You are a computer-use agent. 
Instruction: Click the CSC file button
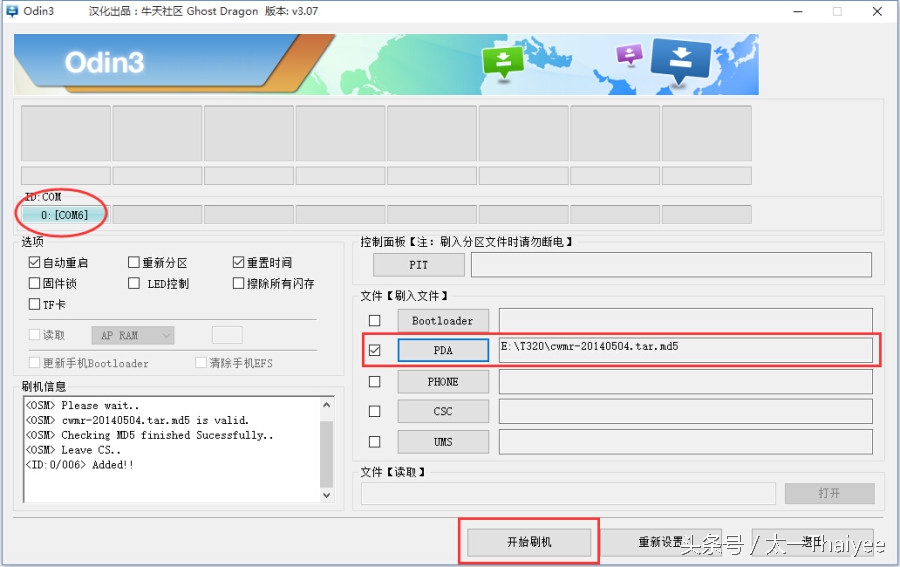pyautogui.click(x=443, y=411)
